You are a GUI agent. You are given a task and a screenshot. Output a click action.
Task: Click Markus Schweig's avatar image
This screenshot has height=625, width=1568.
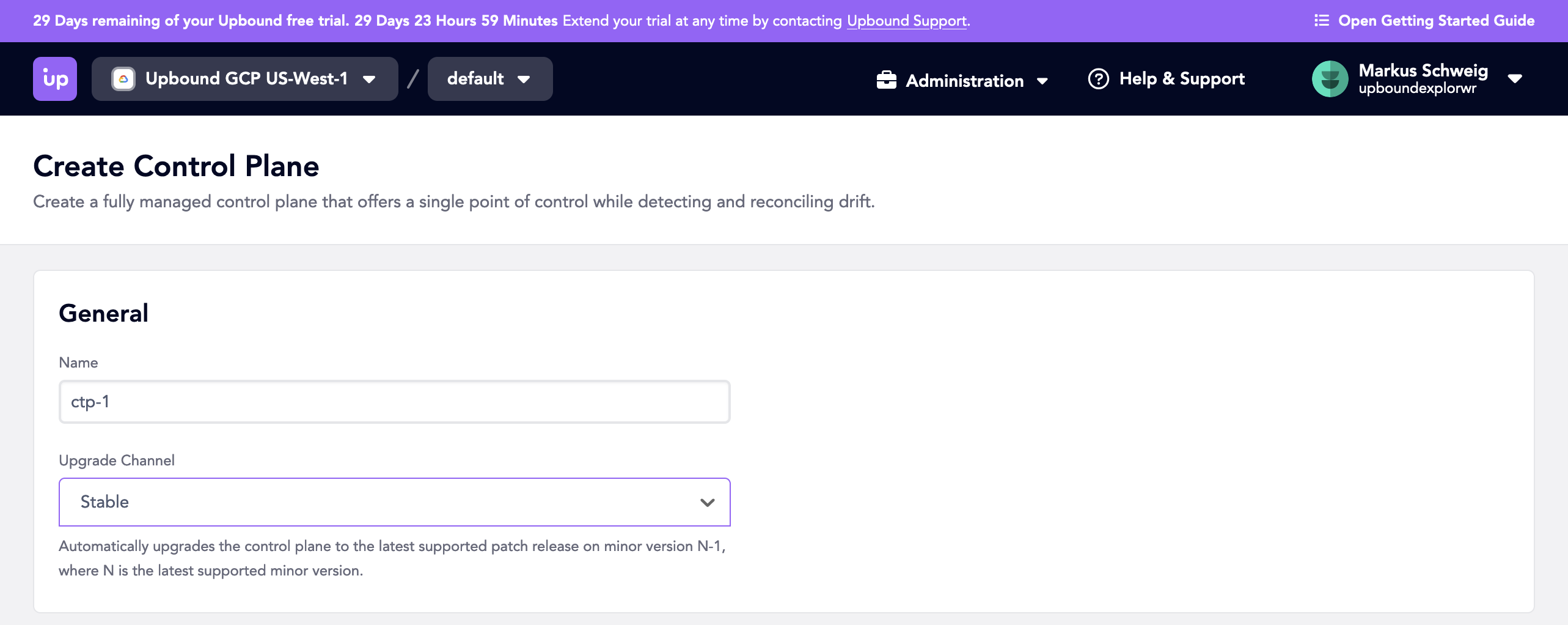1330,79
